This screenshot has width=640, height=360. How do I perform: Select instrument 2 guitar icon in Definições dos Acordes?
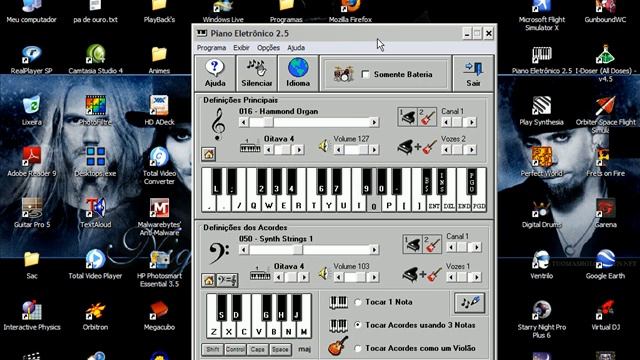point(432,244)
